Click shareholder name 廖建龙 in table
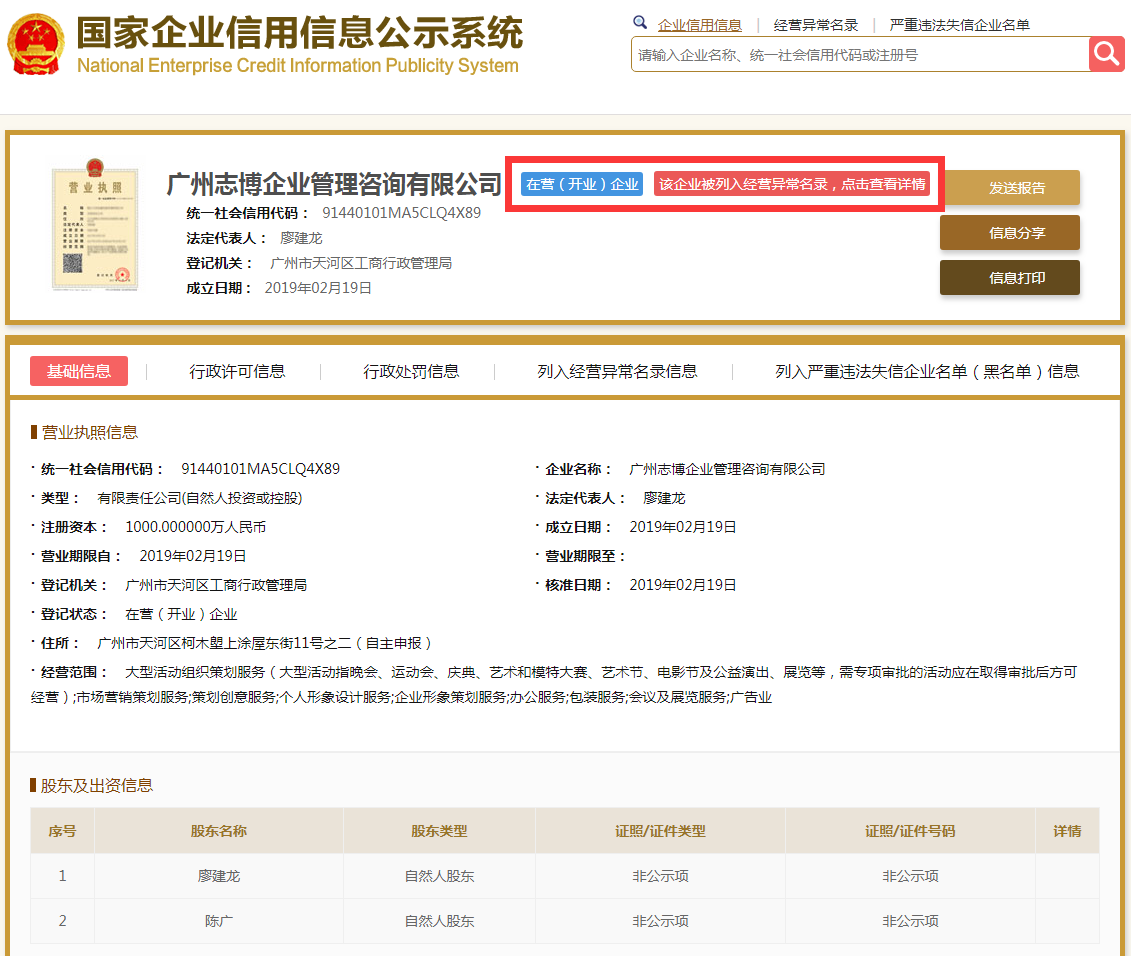This screenshot has height=956, width=1131. [219, 876]
